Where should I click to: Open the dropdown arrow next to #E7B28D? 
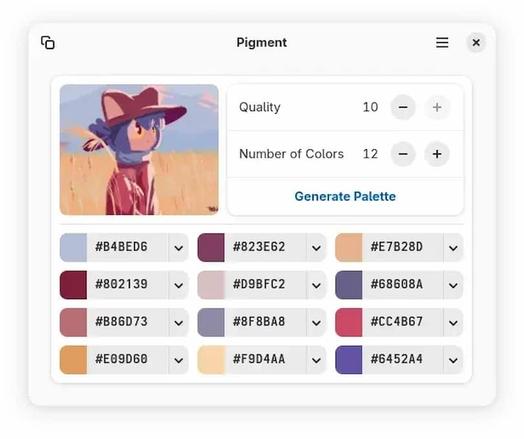click(x=453, y=248)
